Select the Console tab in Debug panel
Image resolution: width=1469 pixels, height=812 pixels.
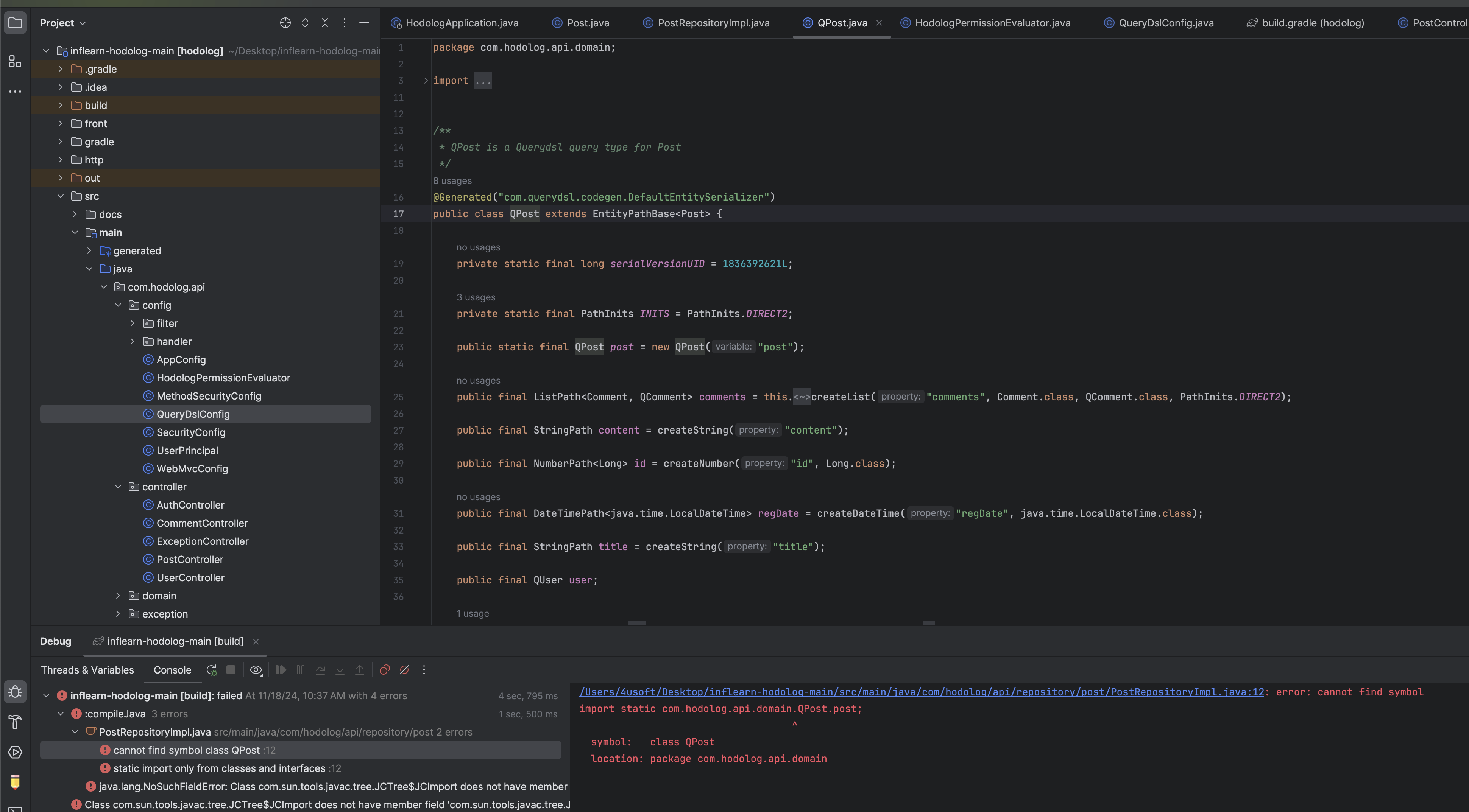click(172, 670)
